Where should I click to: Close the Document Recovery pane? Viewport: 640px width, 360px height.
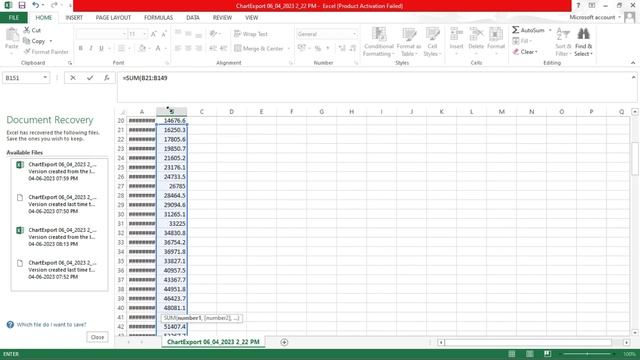(97, 337)
